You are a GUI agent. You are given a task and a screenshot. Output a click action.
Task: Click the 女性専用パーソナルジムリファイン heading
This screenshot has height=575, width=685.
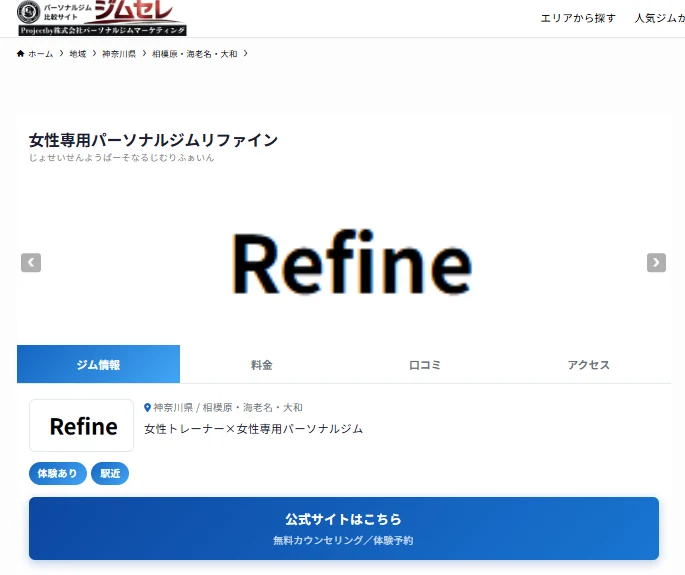pos(153,140)
